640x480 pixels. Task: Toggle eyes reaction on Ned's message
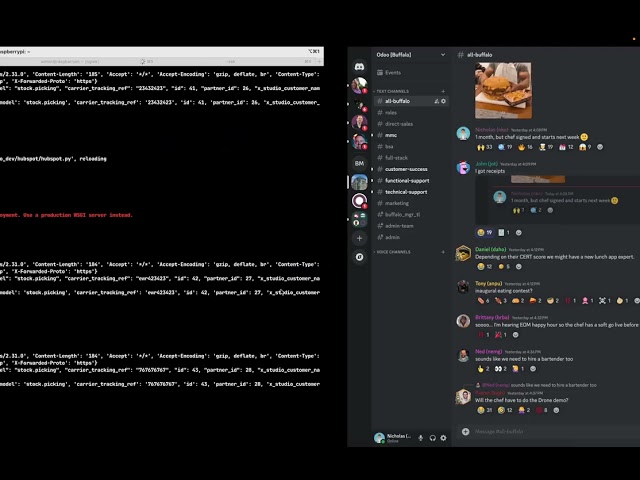pyautogui.click(x=500, y=369)
